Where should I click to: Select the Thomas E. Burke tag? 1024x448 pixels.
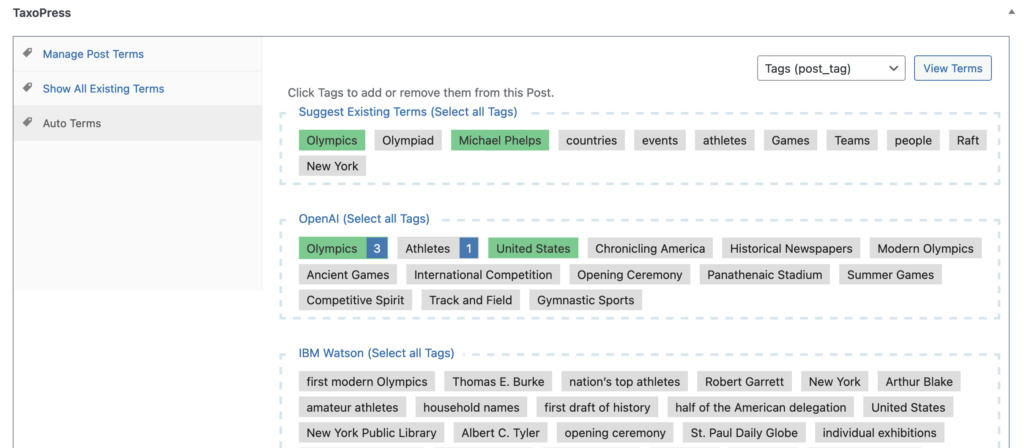(x=498, y=382)
